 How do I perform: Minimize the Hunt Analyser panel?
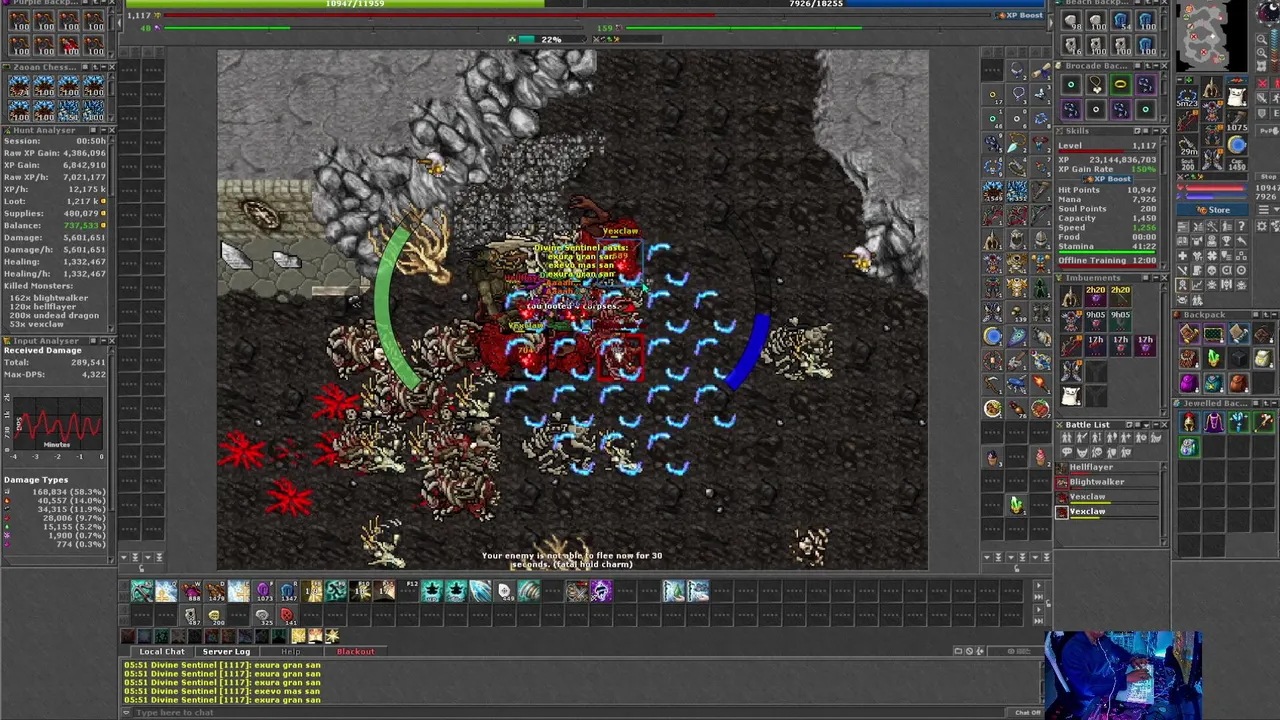point(104,130)
